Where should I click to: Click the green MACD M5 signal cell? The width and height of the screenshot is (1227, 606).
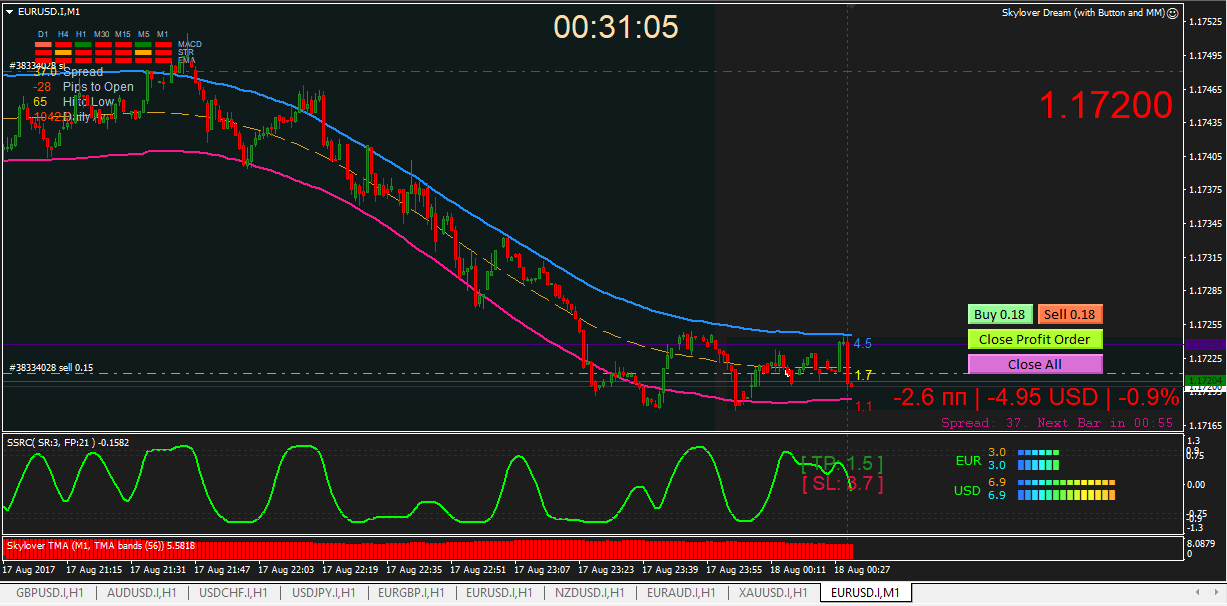tap(143, 44)
